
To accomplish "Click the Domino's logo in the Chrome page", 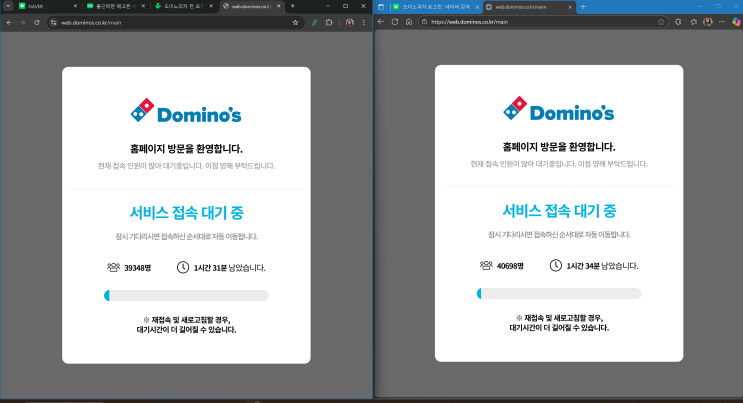I will click(x=186, y=111).
